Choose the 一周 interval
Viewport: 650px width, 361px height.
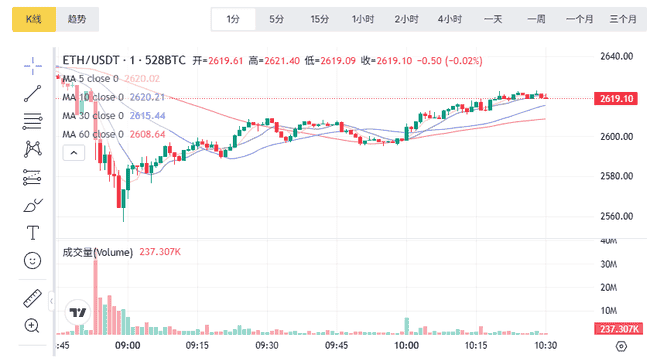tap(536, 19)
